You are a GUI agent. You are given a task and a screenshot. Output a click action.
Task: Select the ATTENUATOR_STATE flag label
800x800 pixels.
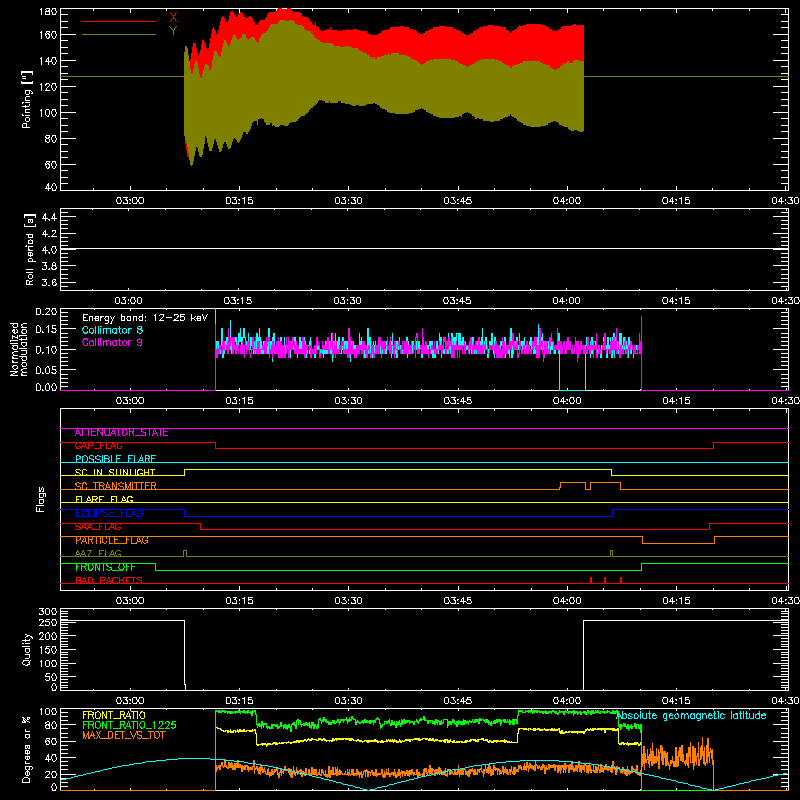point(121,433)
